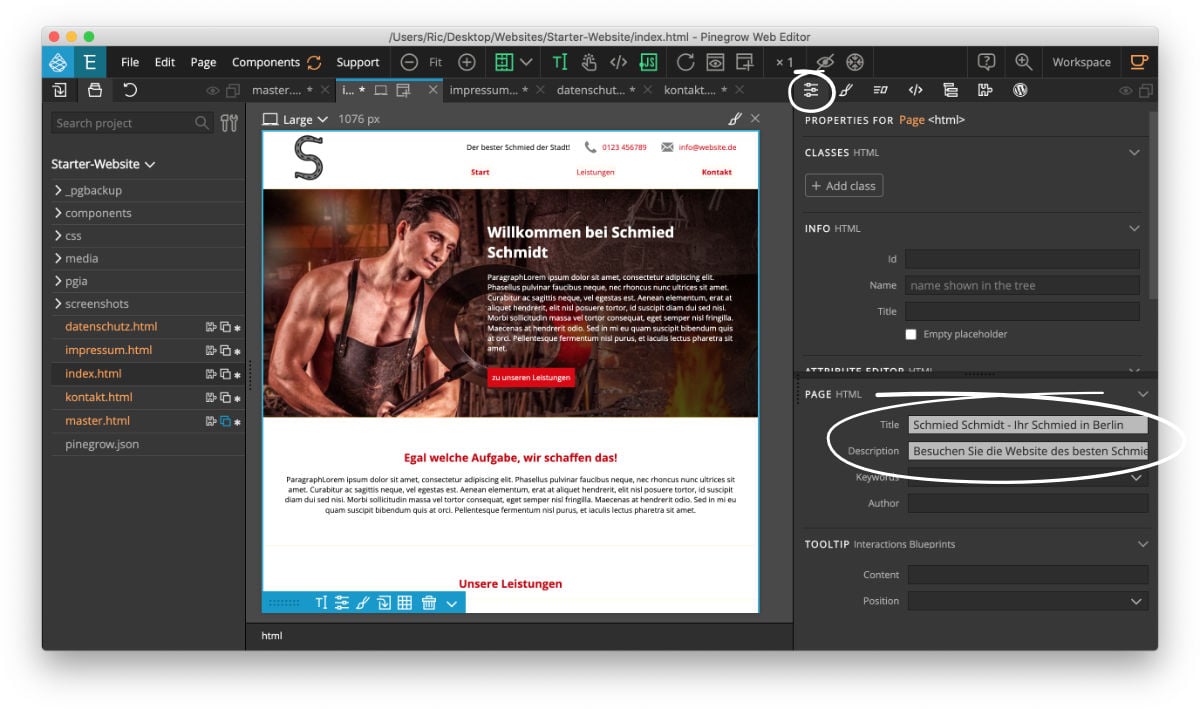The height and width of the screenshot is (709, 1200).
Task: Open project tools wrench icon
Action: coord(229,123)
